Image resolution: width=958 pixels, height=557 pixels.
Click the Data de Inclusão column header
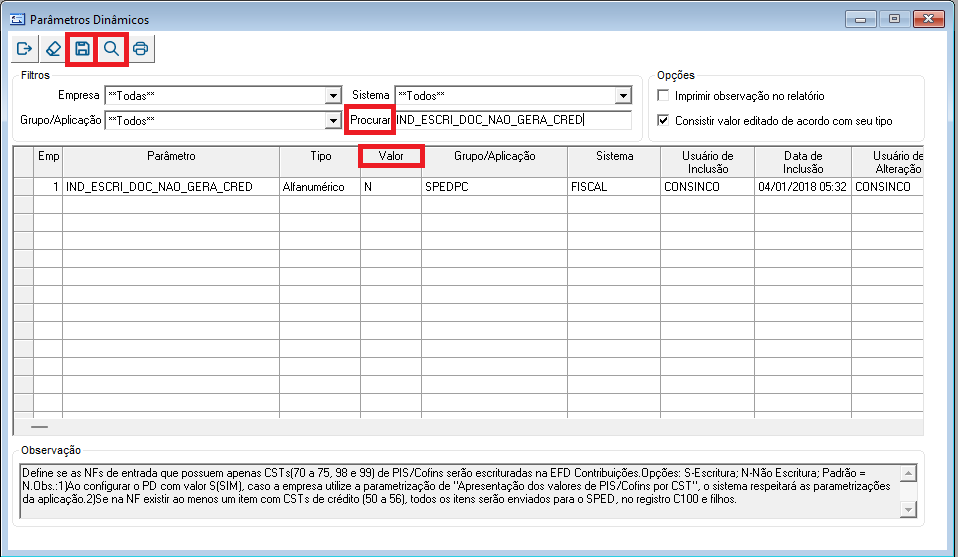click(x=803, y=162)
